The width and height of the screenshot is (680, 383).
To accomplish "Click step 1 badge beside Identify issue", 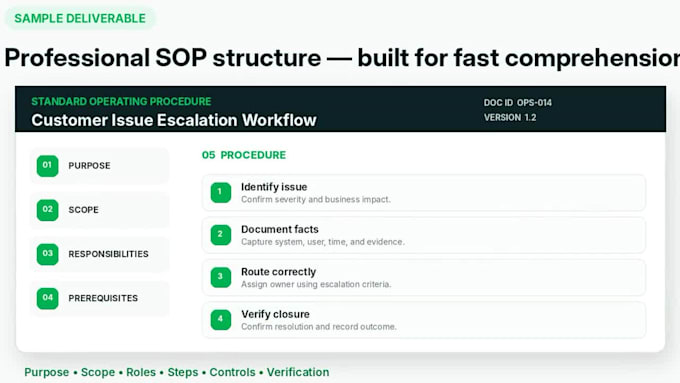I will pyautogui.click(x=221, y=193).
